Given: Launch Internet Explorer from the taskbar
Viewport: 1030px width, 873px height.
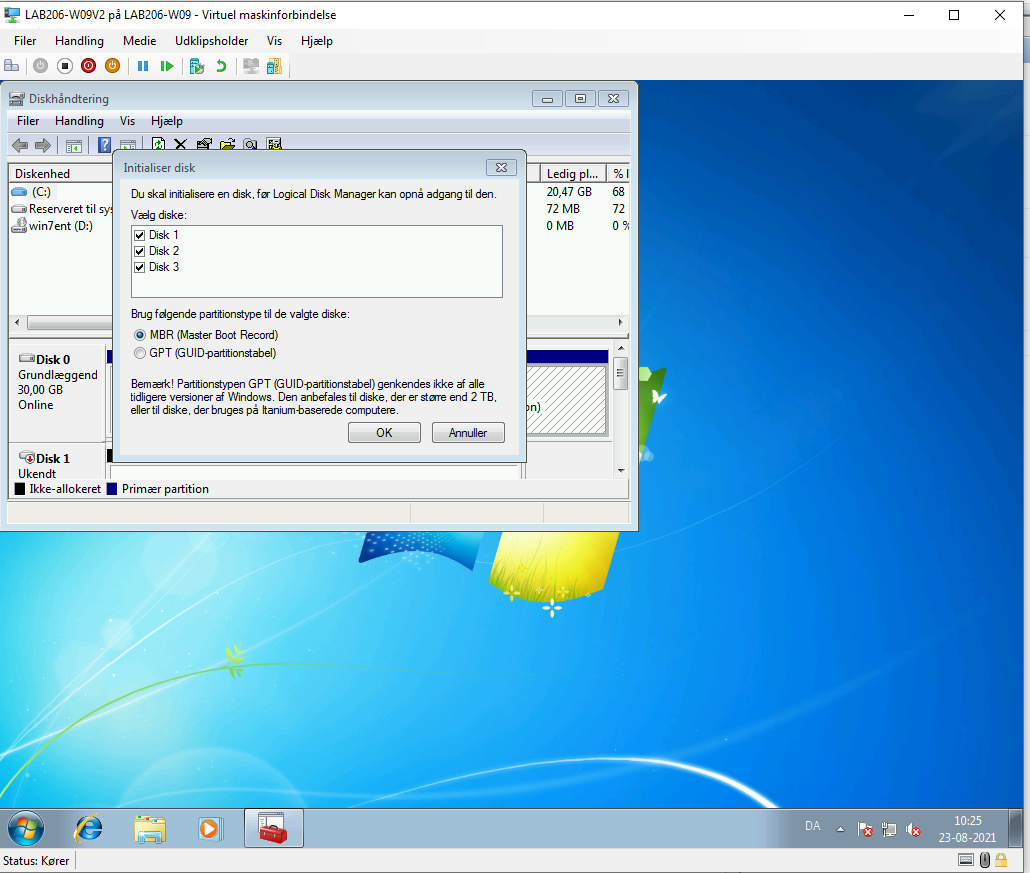Looking at the screenshot, I should (x=89, y=828).
